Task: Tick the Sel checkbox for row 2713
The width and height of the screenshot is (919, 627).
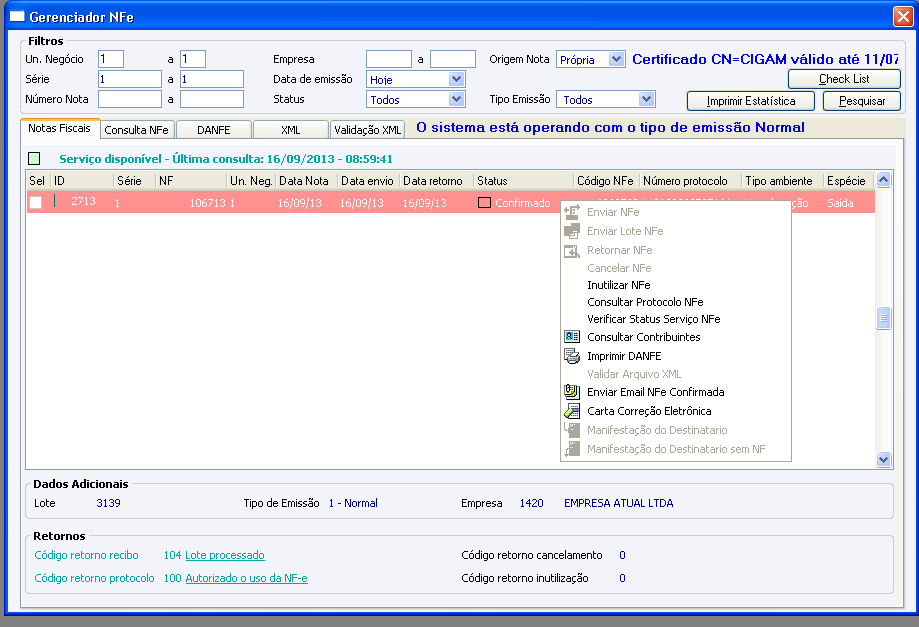Action: (x=36, y=203)
